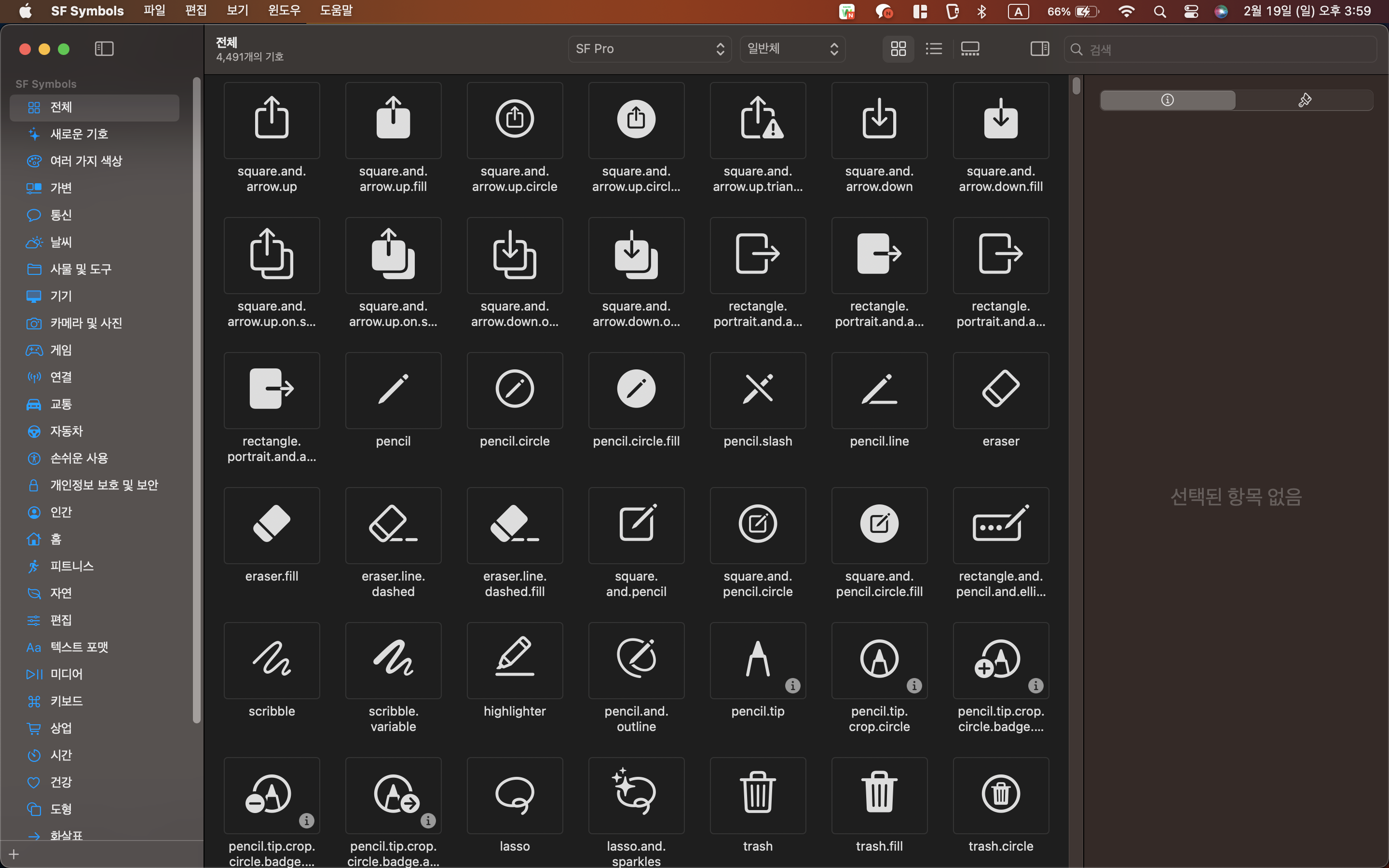Viewport: 1389px width, 868px height.
Task: Open the 윈도우 menu
Action: point(284,11)
